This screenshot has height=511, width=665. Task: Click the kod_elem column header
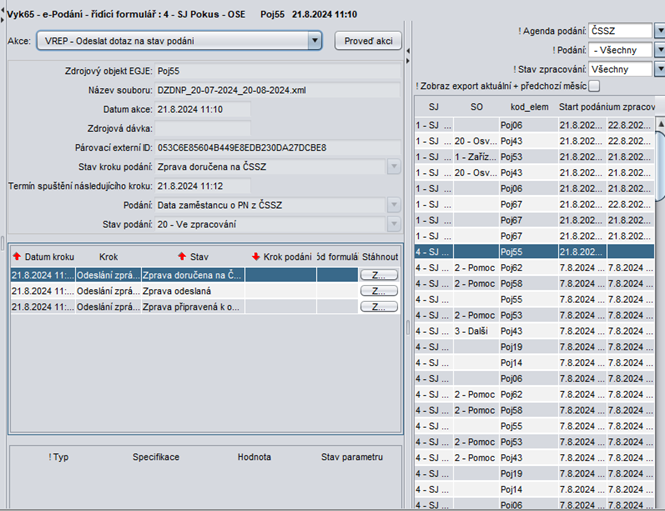[x=529, y=107]
